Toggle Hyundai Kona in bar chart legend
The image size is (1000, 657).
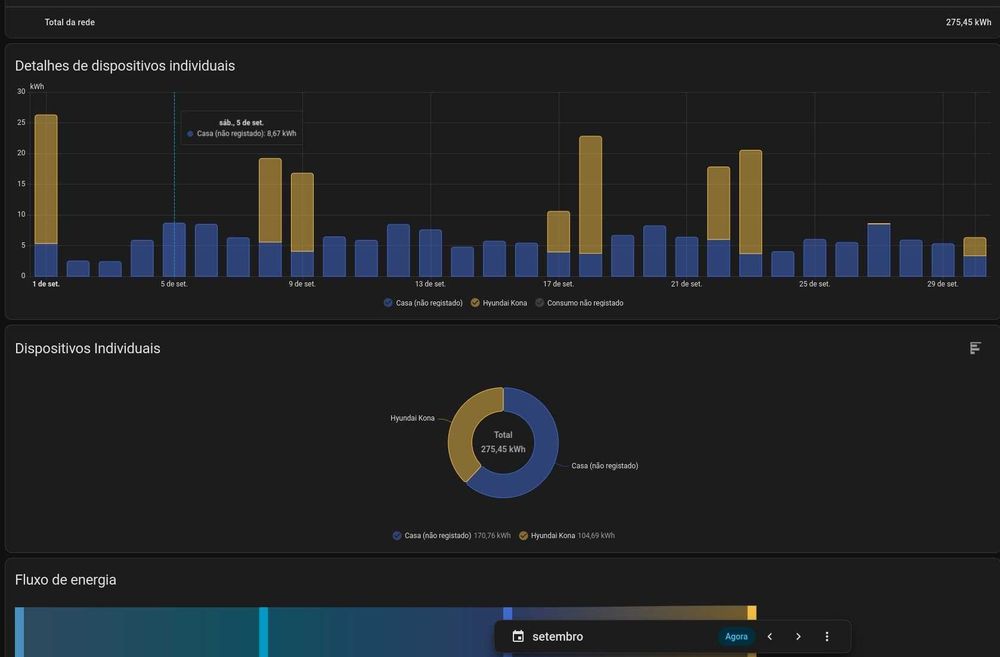click(x=499, y=303)
